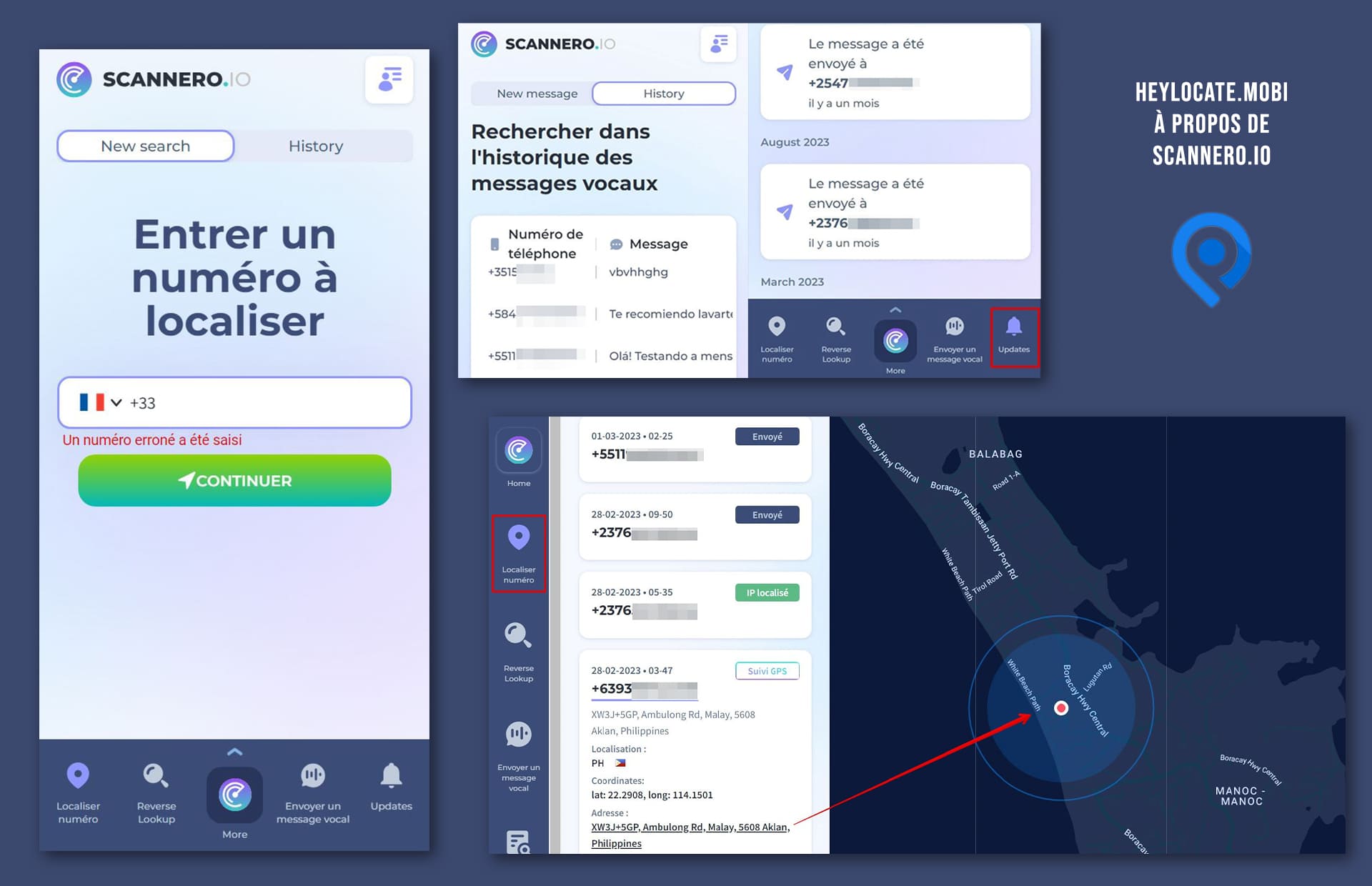Open the French flag country code dropdown
Image resolution: width=1372 pixels, height=886 pixels.
pyautogui.click(x=100, y=402)
